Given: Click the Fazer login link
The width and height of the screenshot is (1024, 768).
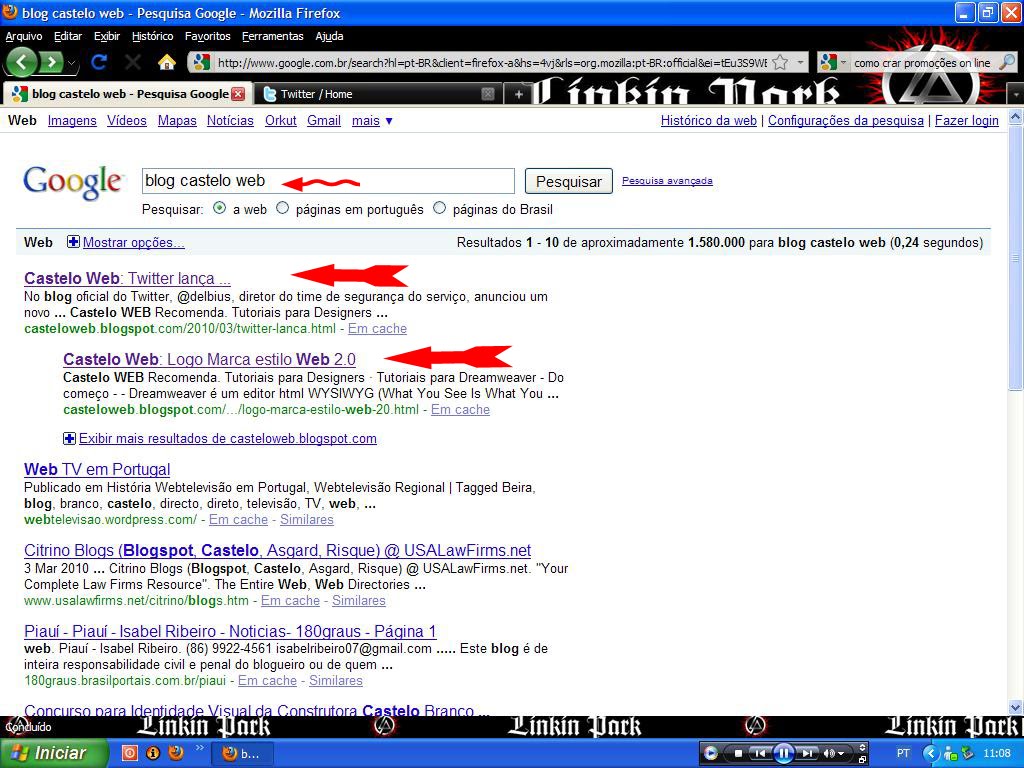Looking at the screenshot, I should tap(967, 121).
